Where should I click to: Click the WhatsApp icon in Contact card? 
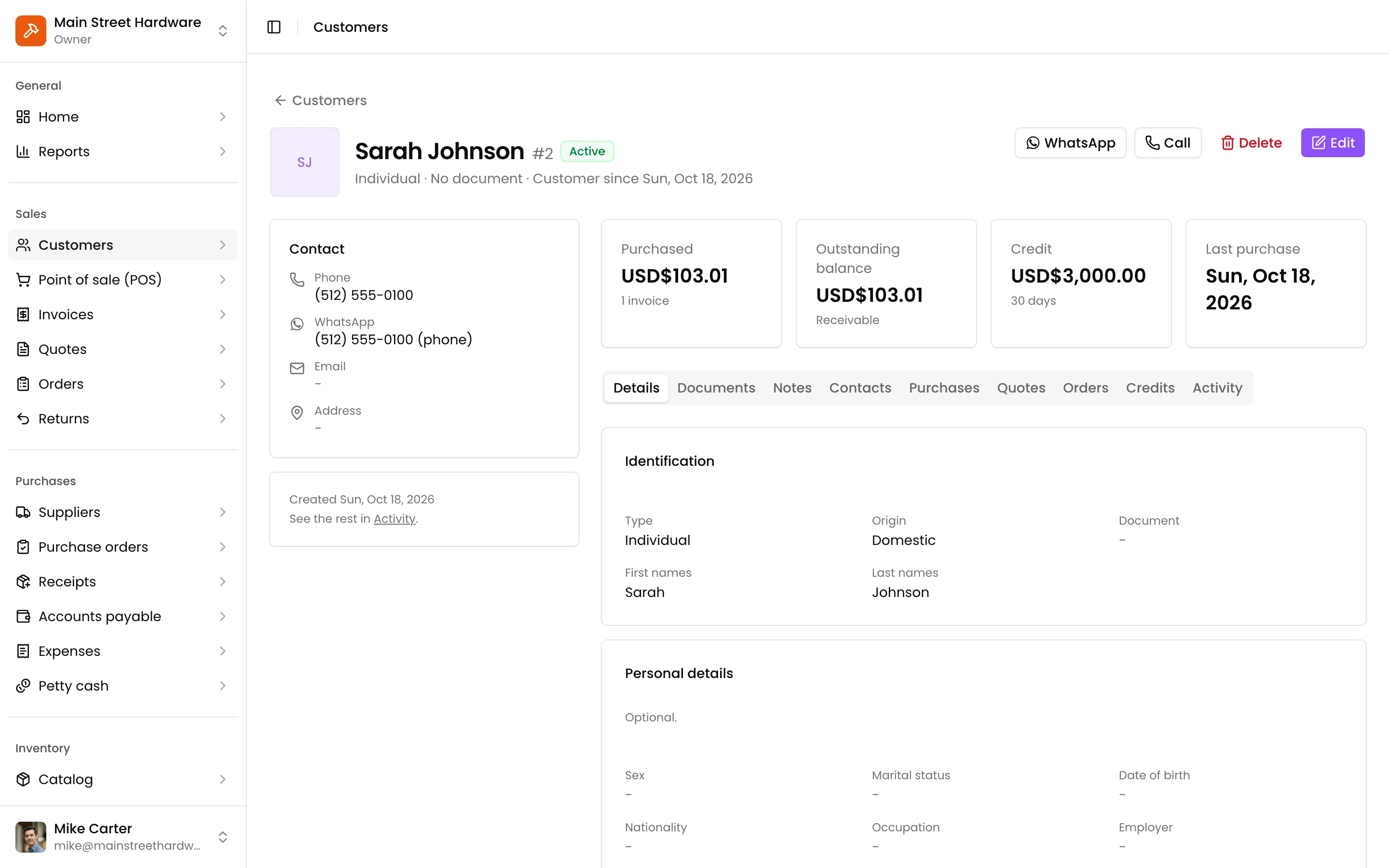pyautogui.click(x=297, y=324)
